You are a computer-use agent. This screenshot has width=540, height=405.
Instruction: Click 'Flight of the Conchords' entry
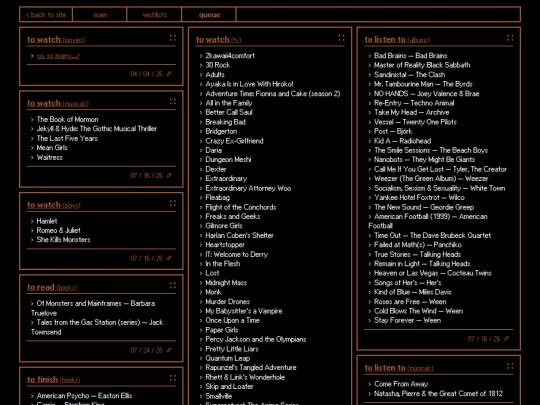click(241, 207)
